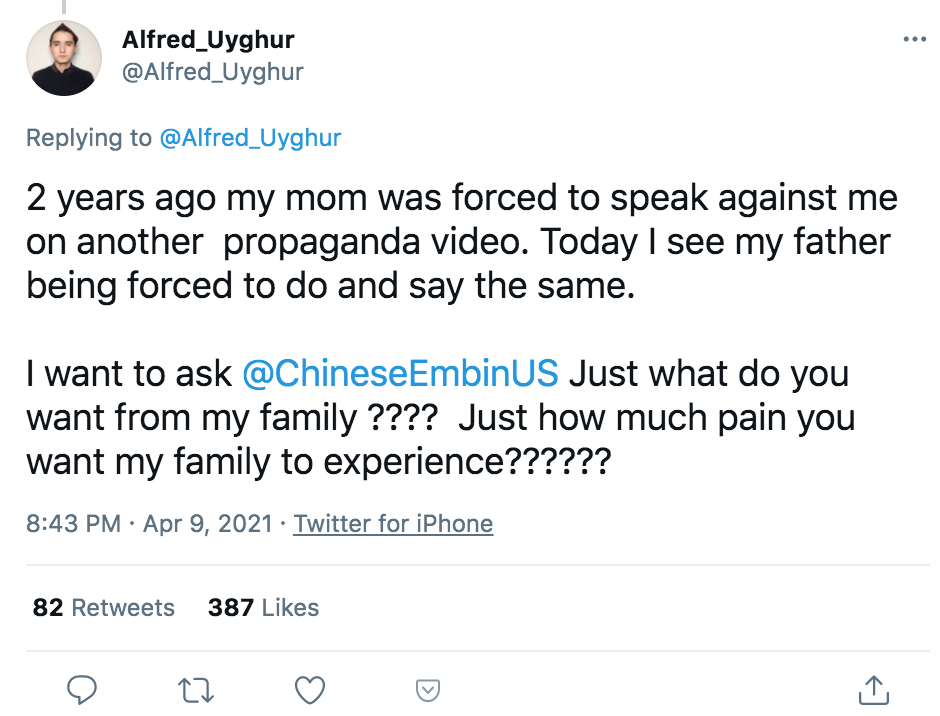Like the tweet with the heart icon
940x716 pixels.
pyautogui.click(x=310, y=690)
